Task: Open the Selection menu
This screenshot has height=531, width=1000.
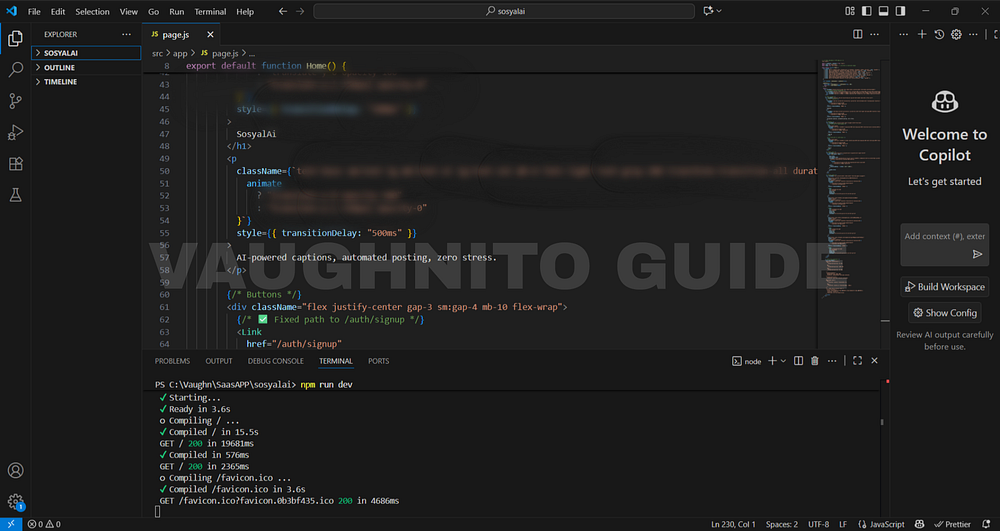Action: click(x=92, y=11)
